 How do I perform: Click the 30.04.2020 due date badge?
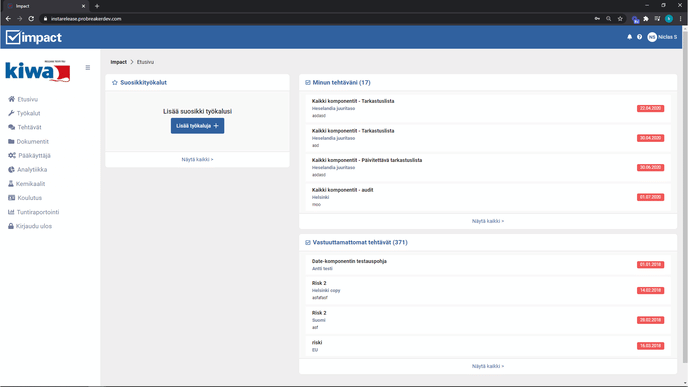pyautogui.click(x=650, y=138)
